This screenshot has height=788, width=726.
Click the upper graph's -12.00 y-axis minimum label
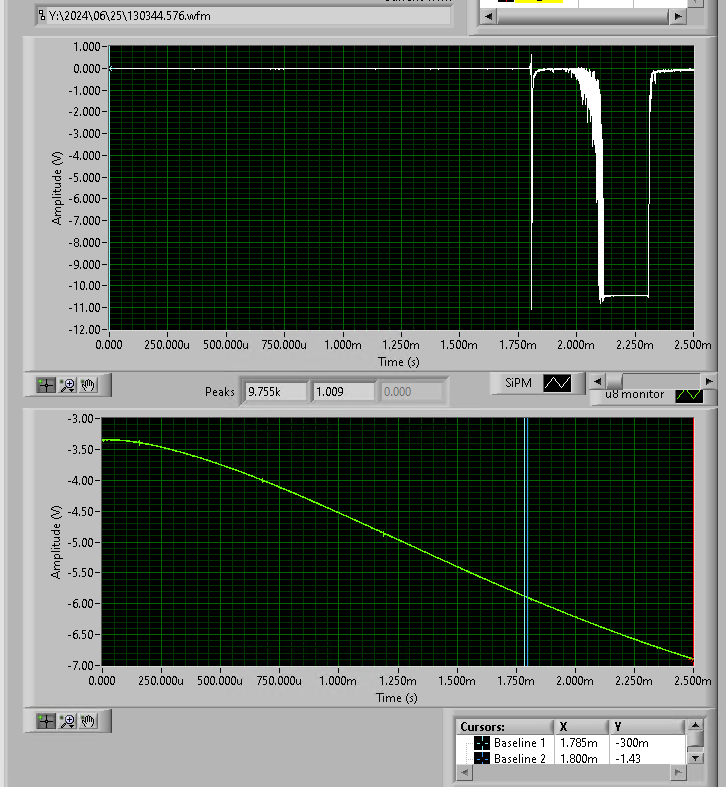tap(84, 330)
